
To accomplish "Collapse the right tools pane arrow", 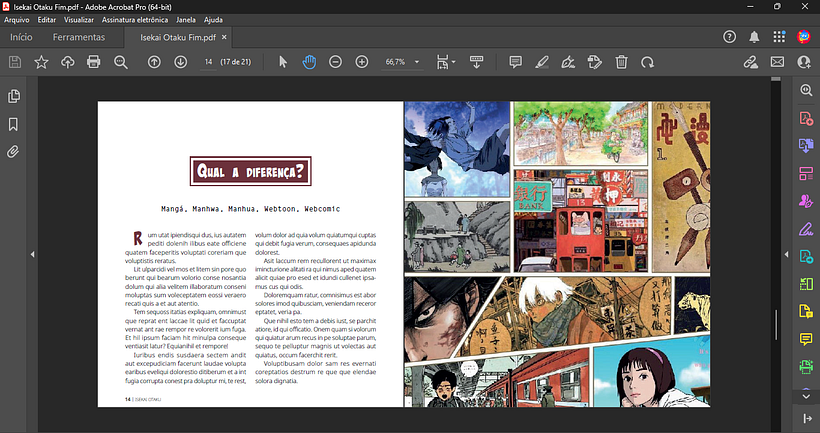I will point(786,254).
